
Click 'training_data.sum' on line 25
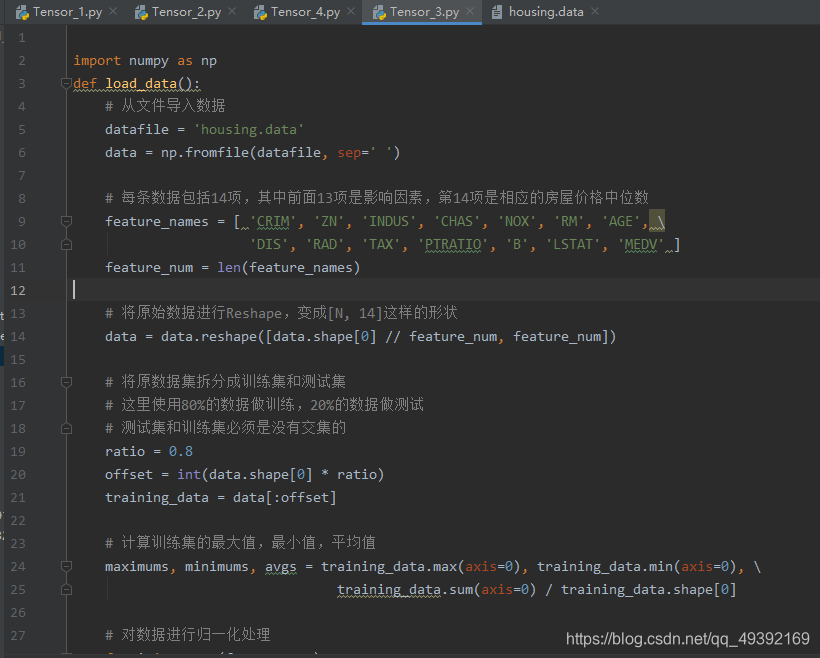coord(405,589)
